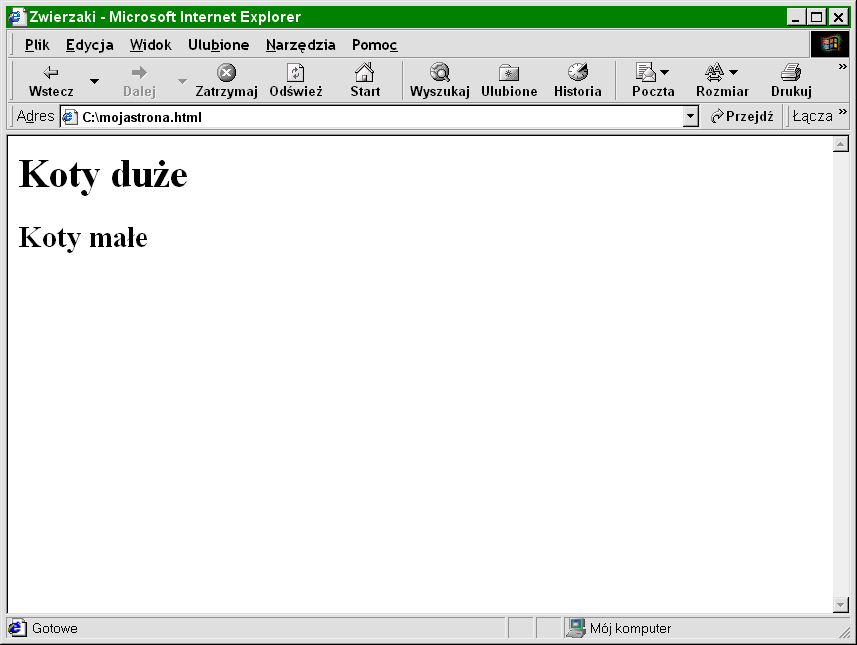857x645 pixels.
Task: Expand the Łącza links chevron
Action: pos(842,112)
